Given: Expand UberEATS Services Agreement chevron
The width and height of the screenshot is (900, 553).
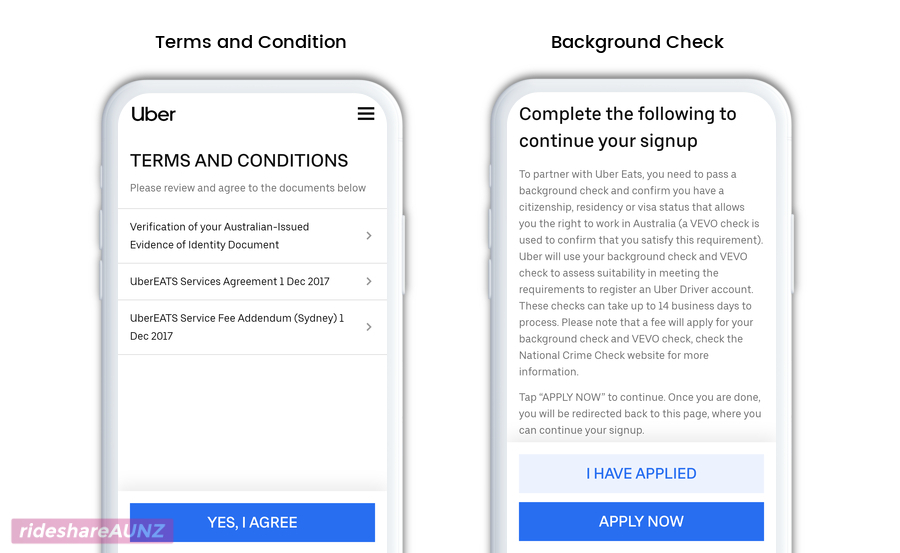Looking at the screenshot, I should 369,281.
